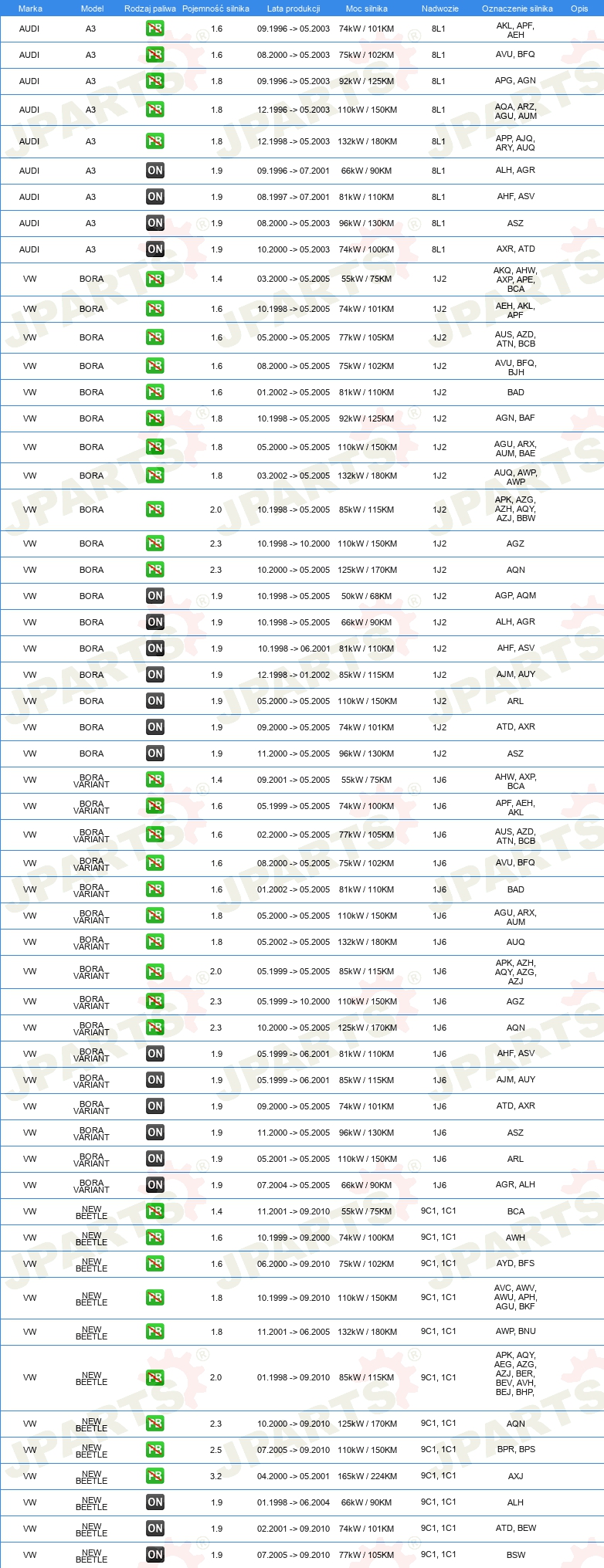Click the date range 01.1998 -> 06.2004
The image size is (604, 1568).
[294, 1502]
